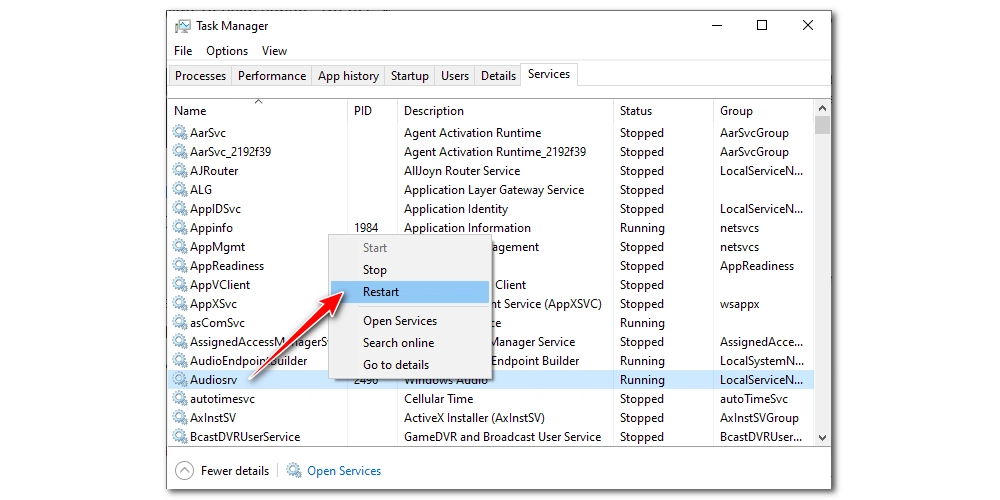Image resolution: width=1000 pixels, height=500 pixels.
Task: Click the scrollbar up arrow
Action: click(x=822, y=108)
